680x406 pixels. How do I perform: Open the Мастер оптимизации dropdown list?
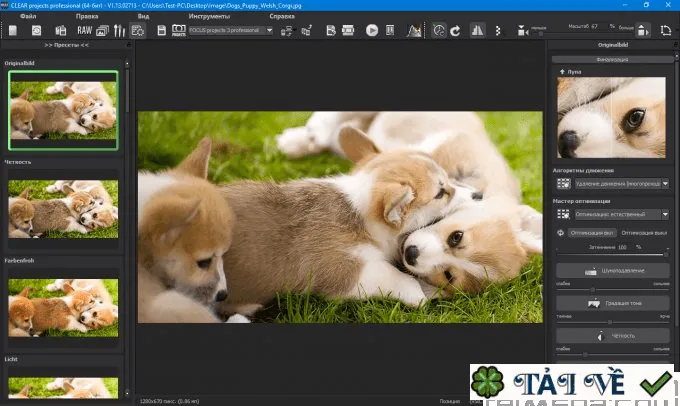(622, 214)
